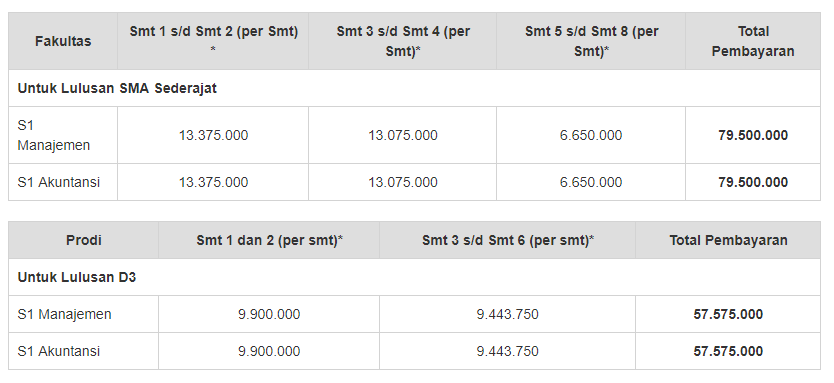Click the Smt 3 s/d Smt 4 header
834x383 pixels.
pos(403,41)
